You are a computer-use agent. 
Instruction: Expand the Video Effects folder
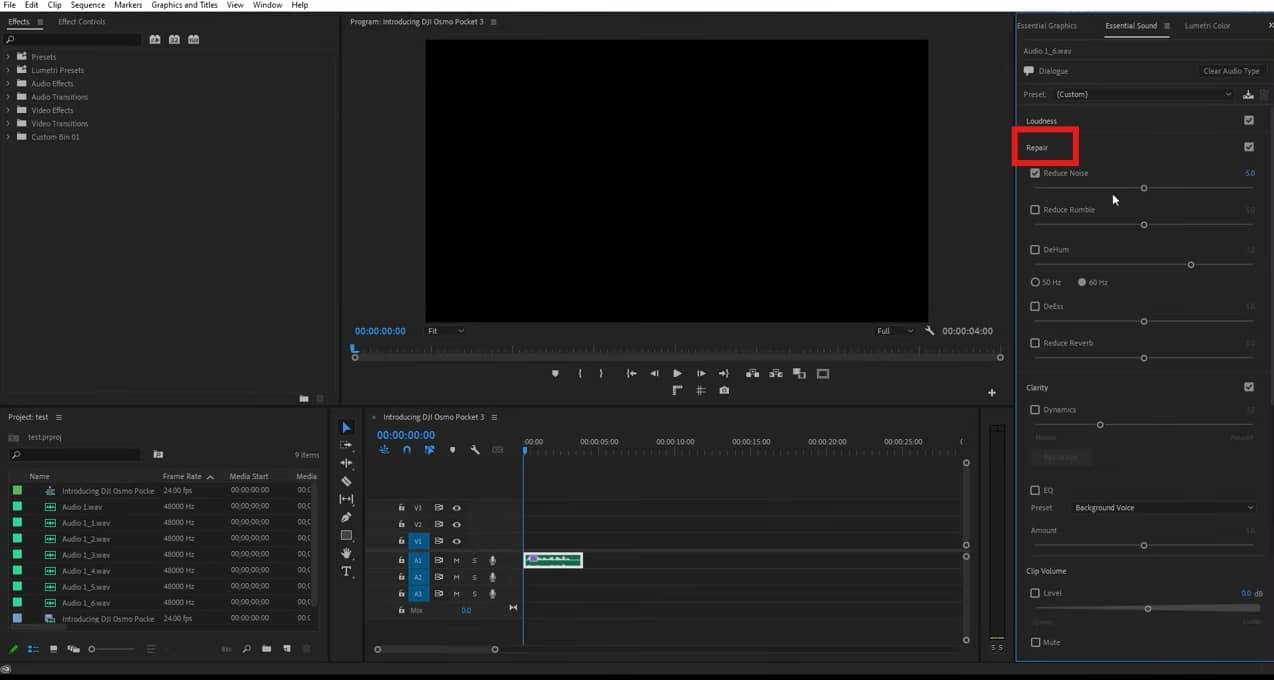click(x=9, y=110)
